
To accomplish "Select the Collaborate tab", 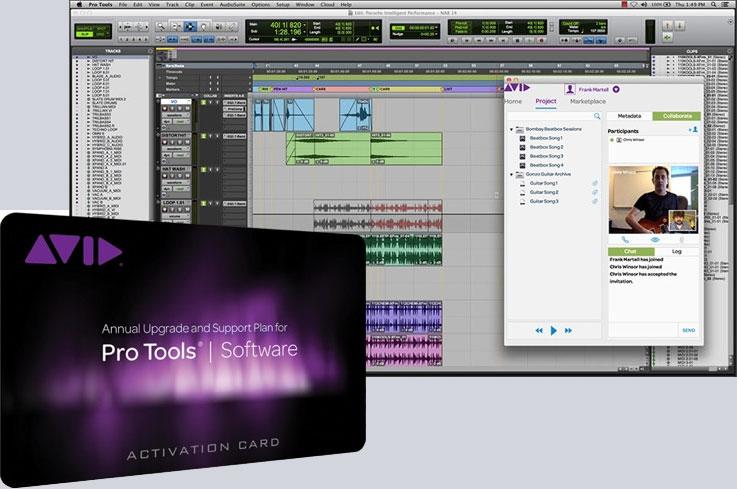I will click(677, 116).
